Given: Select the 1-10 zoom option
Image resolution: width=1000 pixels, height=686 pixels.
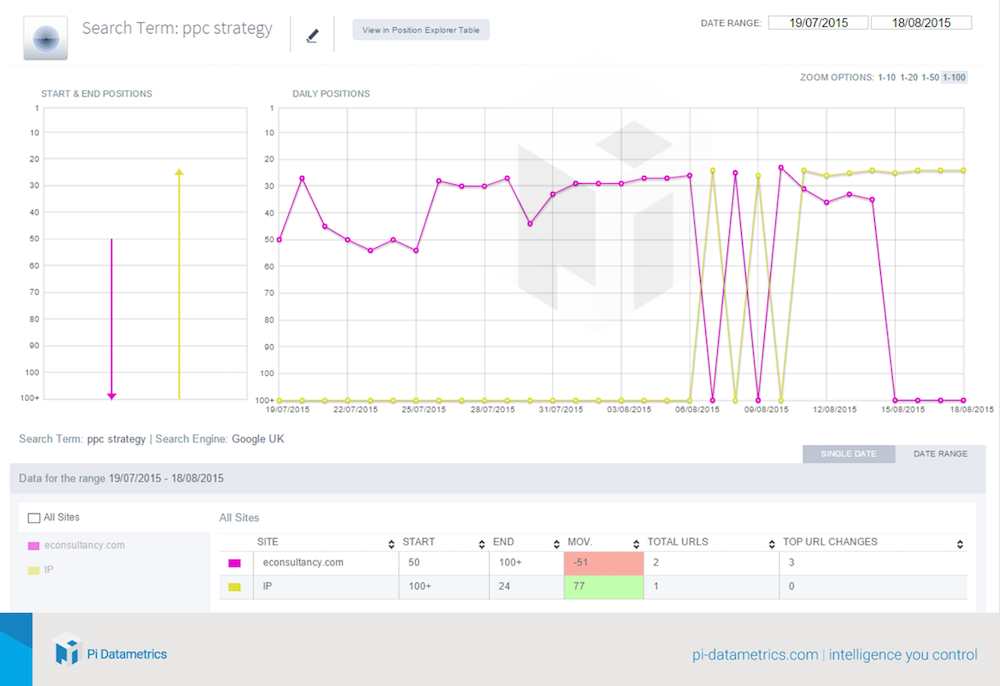Looking at the screenshot, I should [886, 77].
